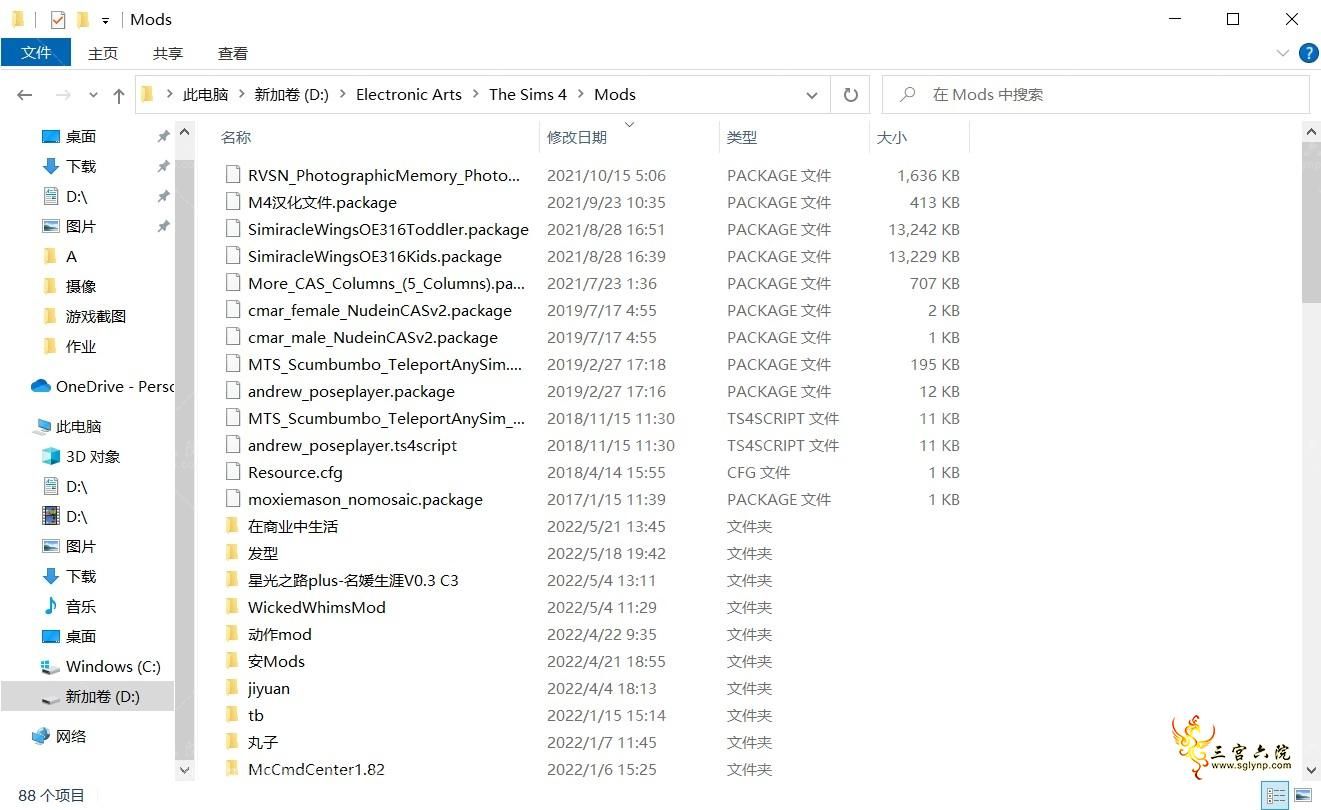Click the New Folder quick access icon
This screenshot has height=810, width=1321.
click(x=83, y=19)
